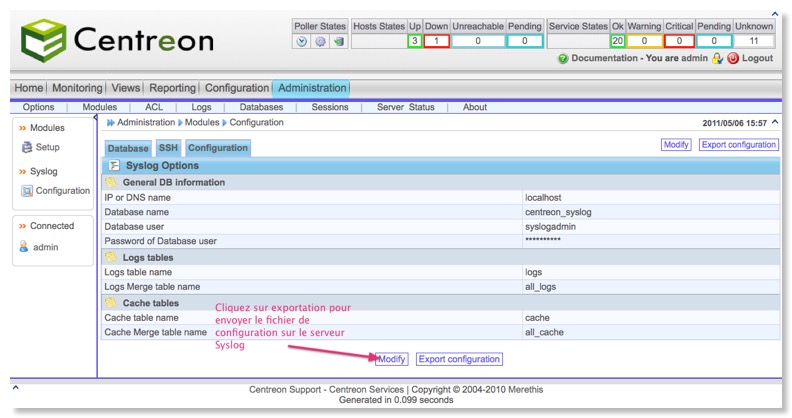The height and width of the screenshot is (418, 792).
Task: Open the Monitoring main menu
Action: [77, 88]
